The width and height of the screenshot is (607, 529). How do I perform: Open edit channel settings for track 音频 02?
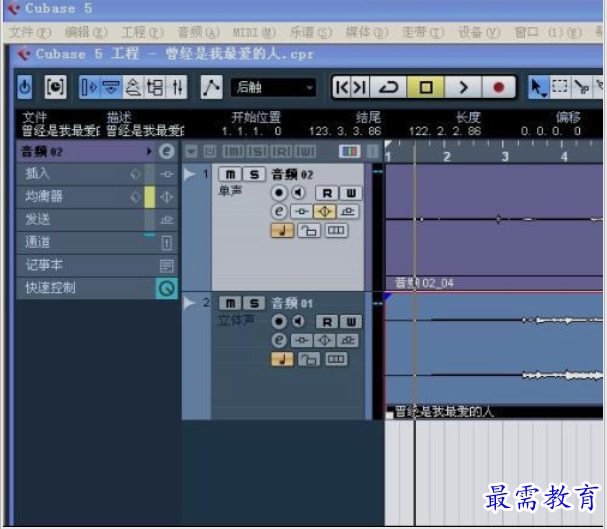(279, 211)
